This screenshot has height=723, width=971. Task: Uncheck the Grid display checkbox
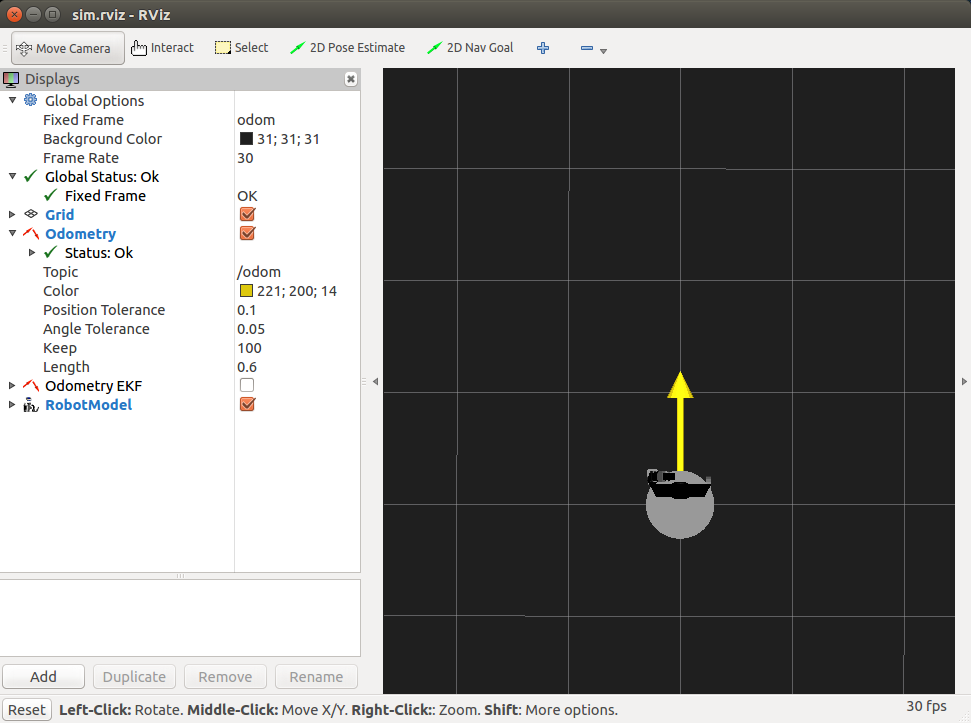tap(247, 214)
